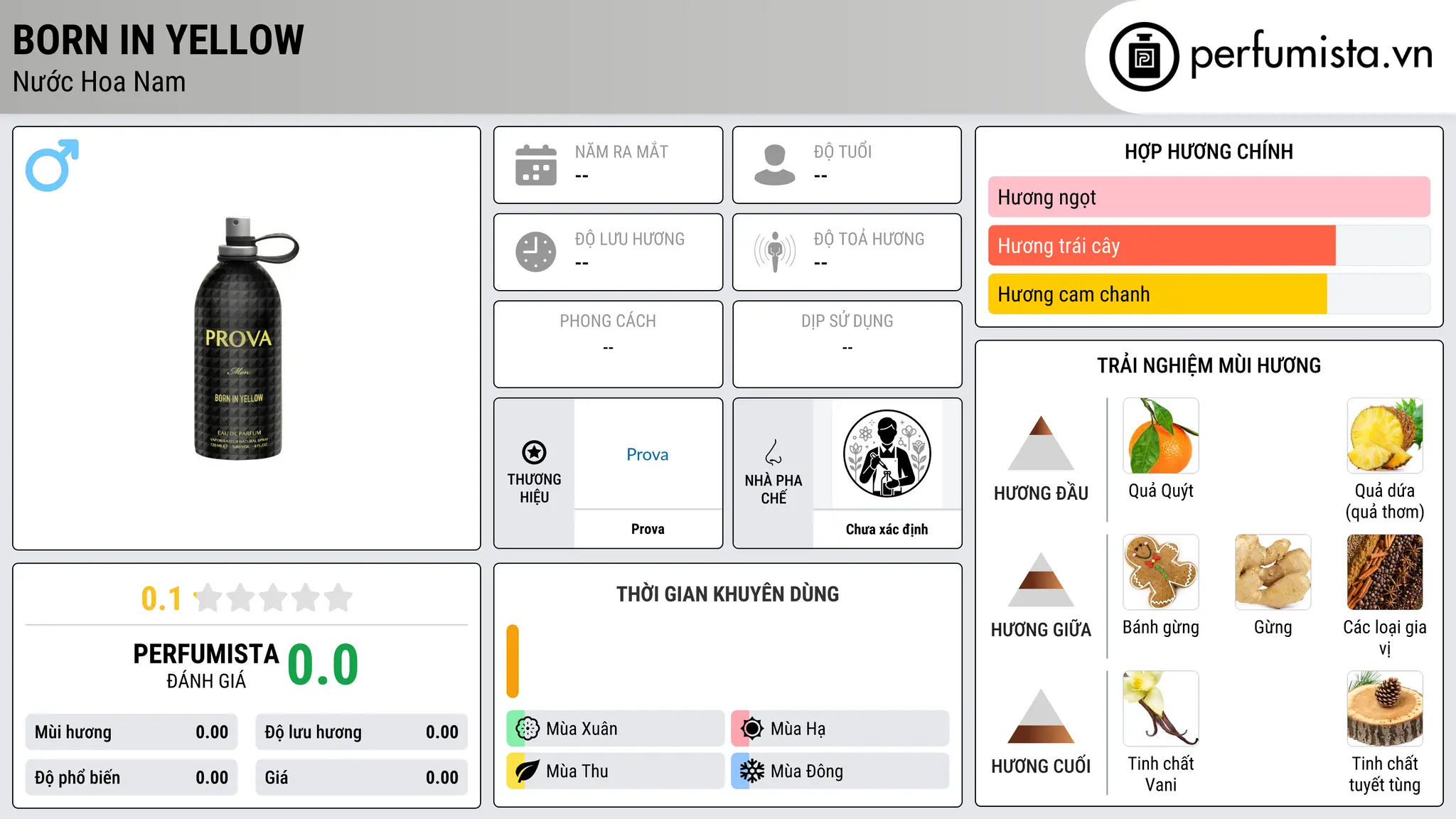Click the HỢP HƯƠNG CHÍNH heading
The image size is (1456, 819).
(x=1209, y=151)
